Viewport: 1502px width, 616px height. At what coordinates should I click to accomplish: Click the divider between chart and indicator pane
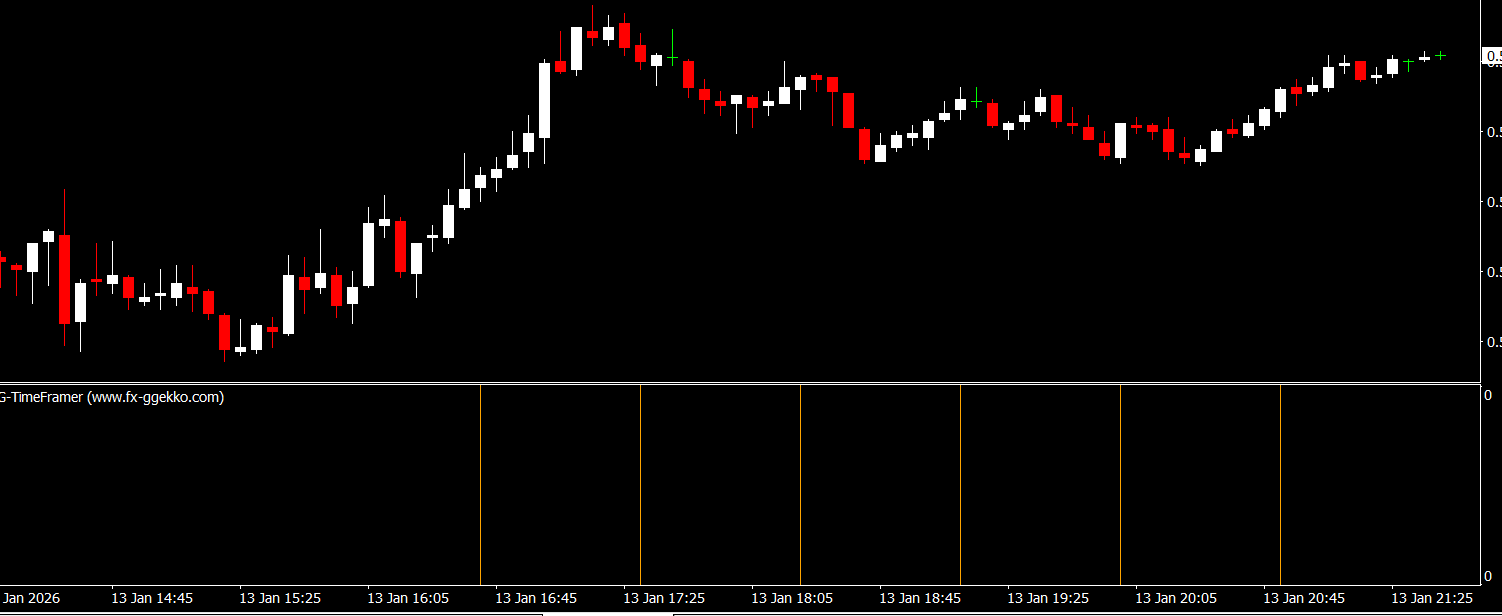[x=740, y=383]
